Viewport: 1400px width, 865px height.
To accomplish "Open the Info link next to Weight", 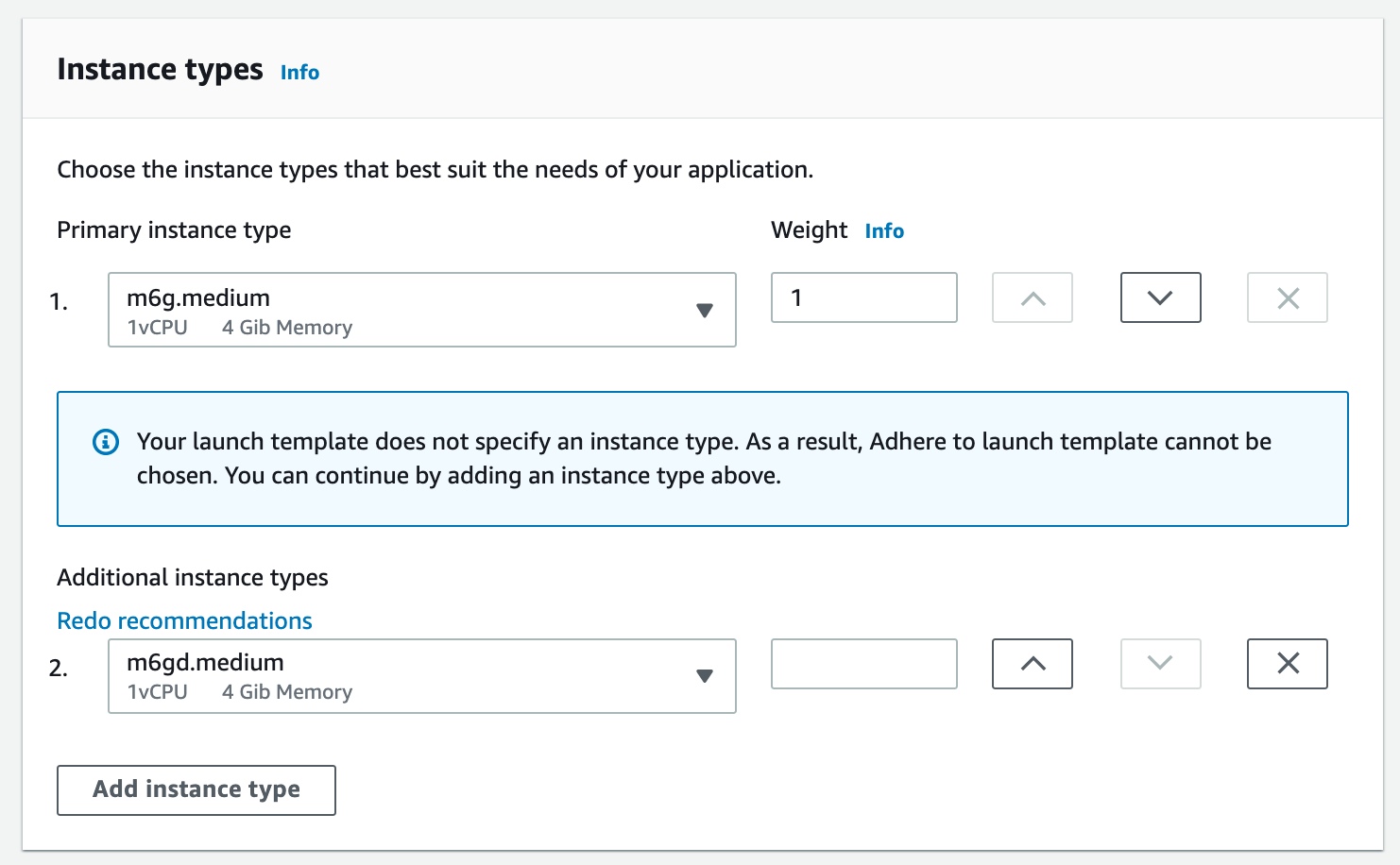I will (884, 231).
